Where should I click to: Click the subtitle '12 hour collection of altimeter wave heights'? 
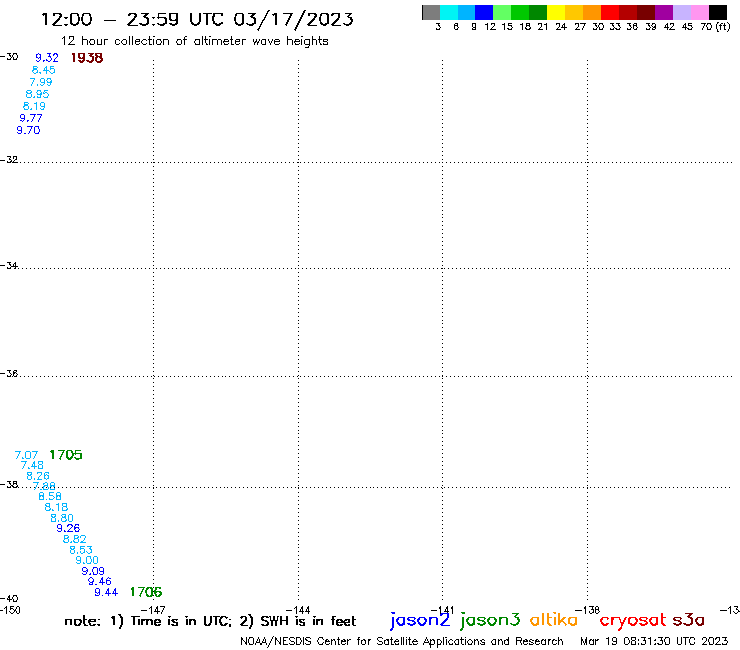point(194,41)
